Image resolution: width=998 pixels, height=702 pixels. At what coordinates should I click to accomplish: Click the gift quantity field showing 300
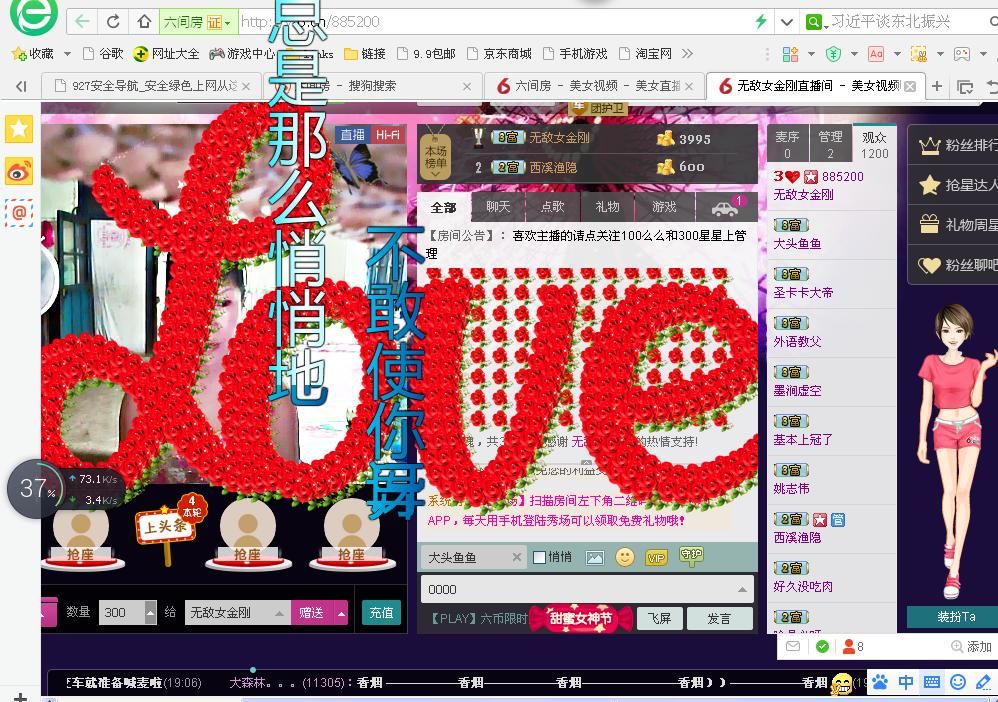pyautogui.click(x=121, y=613)
